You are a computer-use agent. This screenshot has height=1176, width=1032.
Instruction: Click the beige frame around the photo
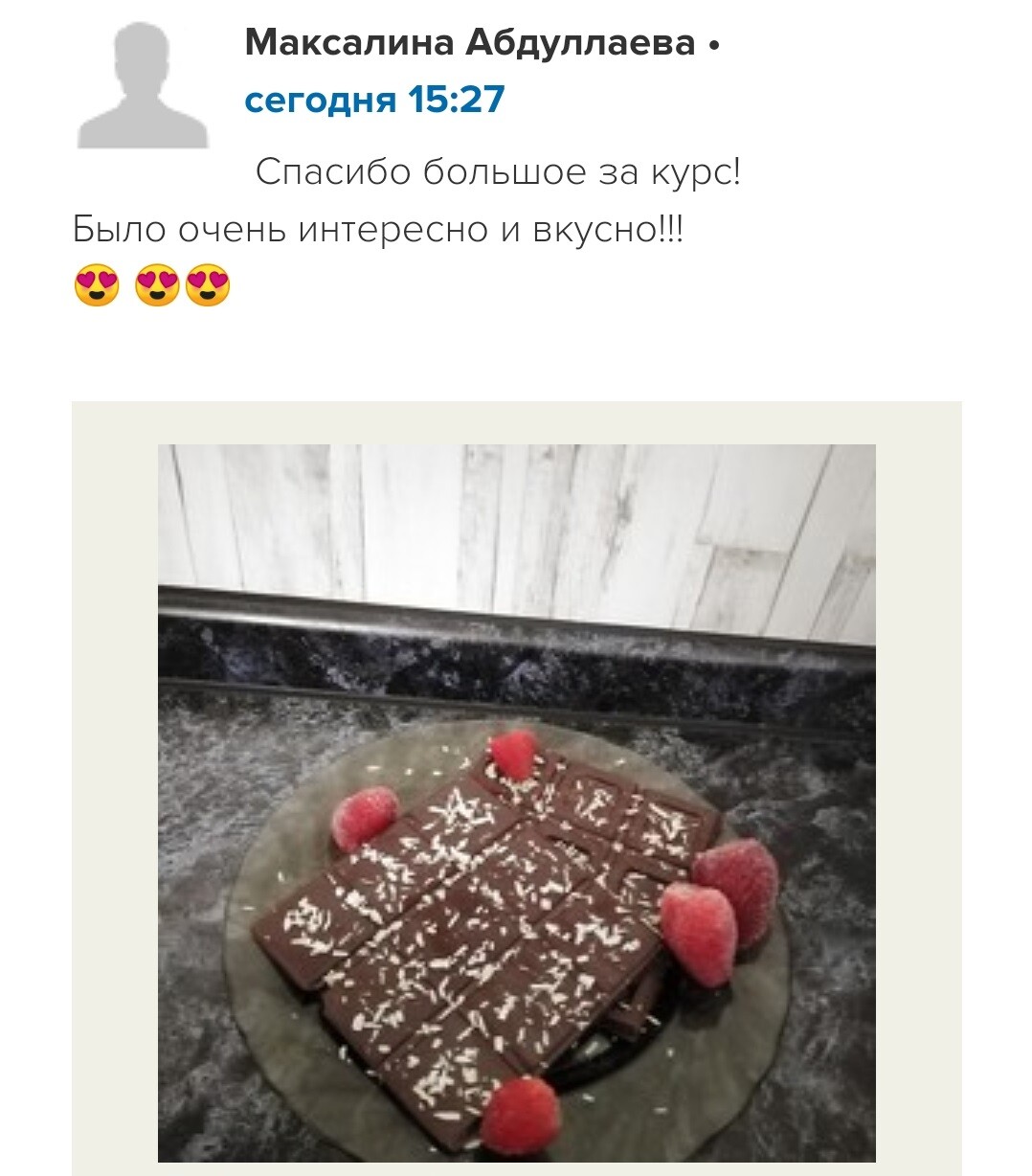pyautogui.click(x=115, y=785)
